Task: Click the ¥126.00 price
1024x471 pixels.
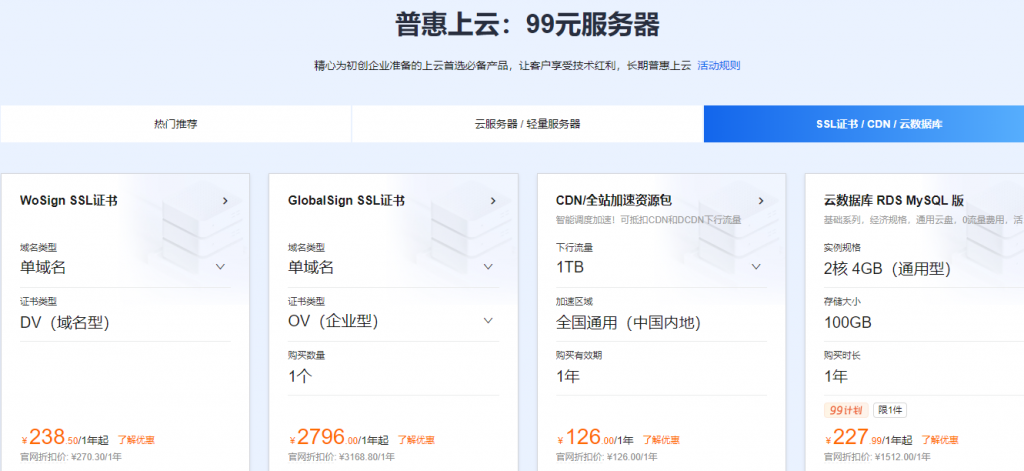Action: tap(585, 437)
